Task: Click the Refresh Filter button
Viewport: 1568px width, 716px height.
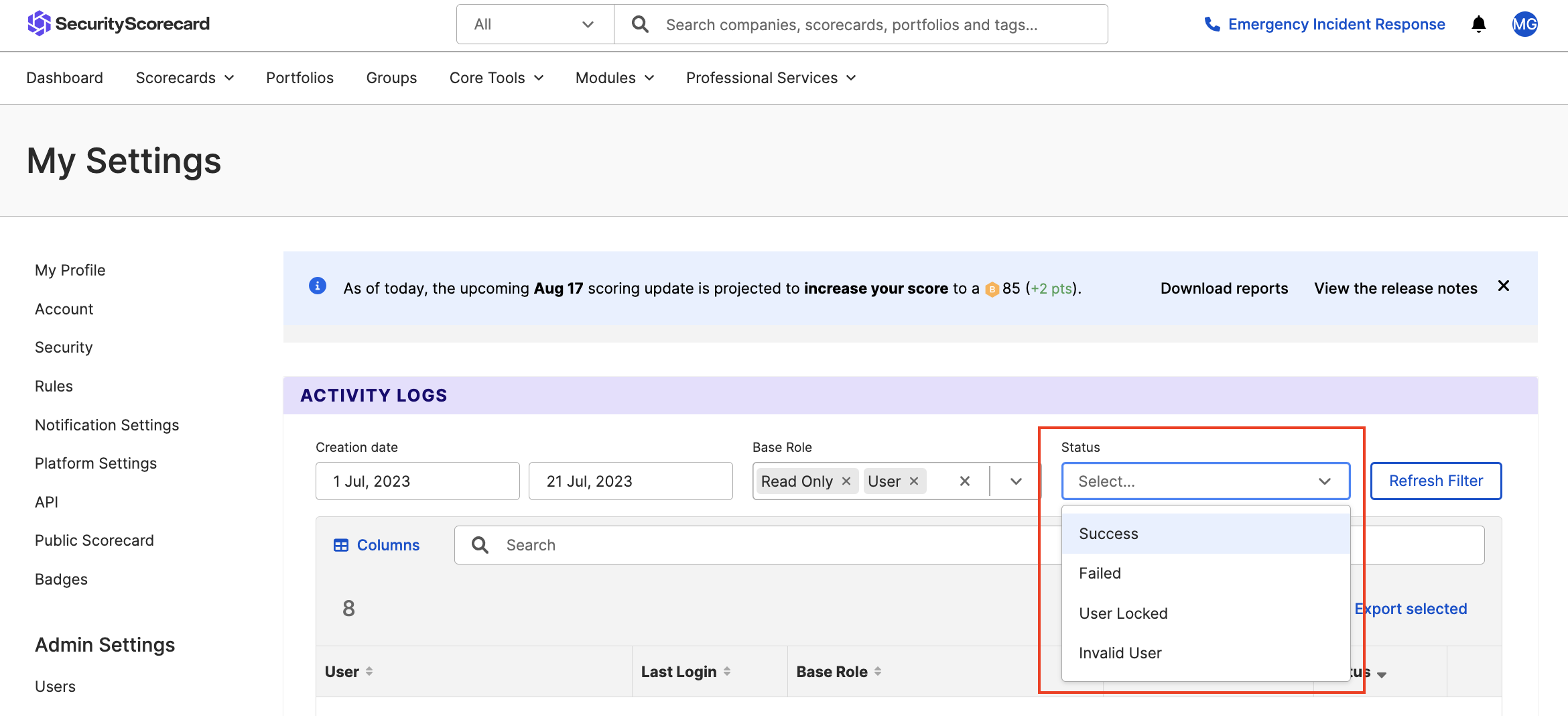Action: point(1436,481)
